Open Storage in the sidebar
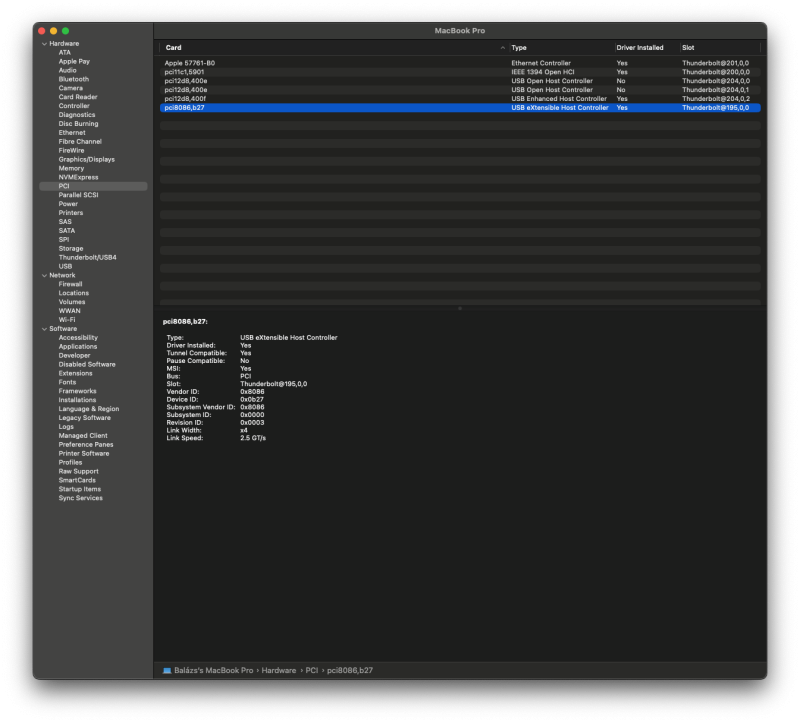This screenshot has width=800, height=723. [70, 249]
